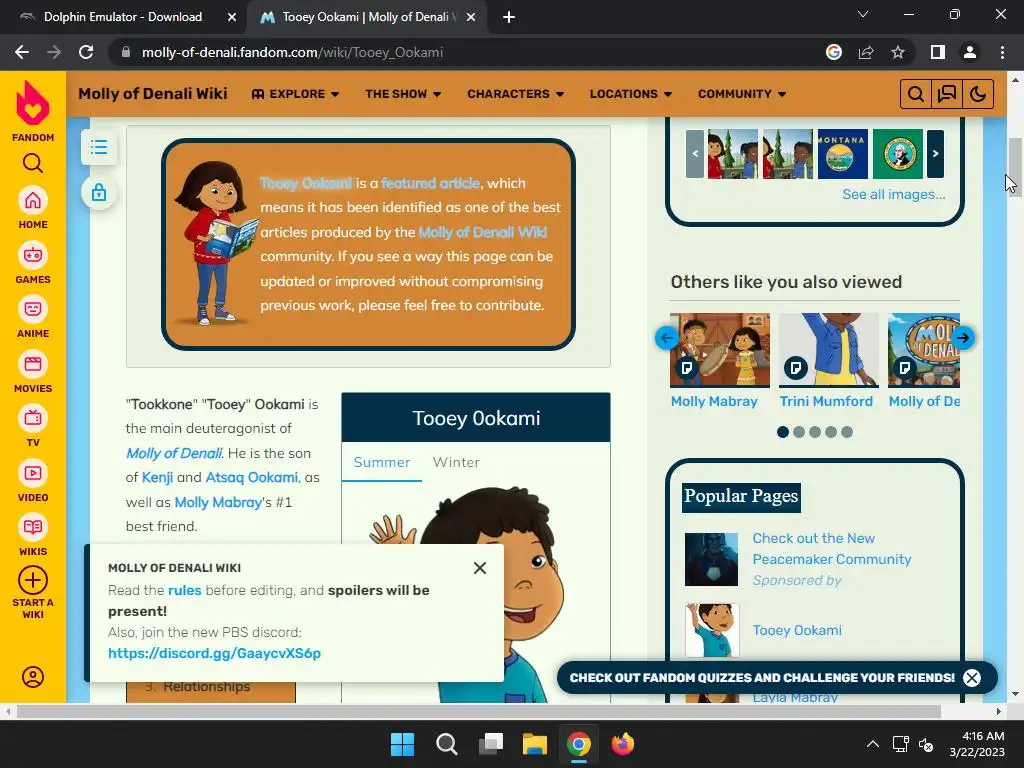Open the table of contents list icon
The image size is (1024, 768).
pos(99,147)
